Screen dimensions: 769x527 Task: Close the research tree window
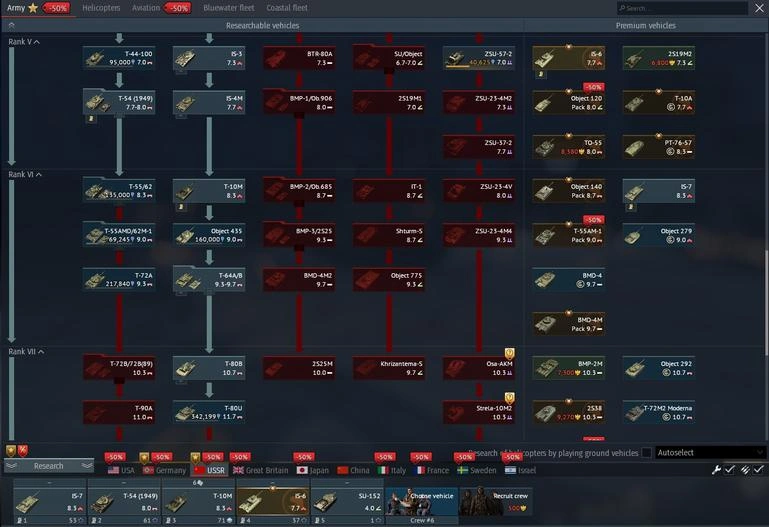[x=759, y=8]
